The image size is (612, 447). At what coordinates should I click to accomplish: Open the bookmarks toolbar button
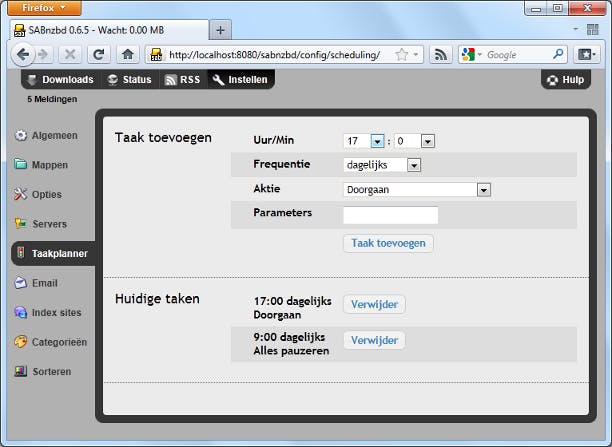point(586,55)
